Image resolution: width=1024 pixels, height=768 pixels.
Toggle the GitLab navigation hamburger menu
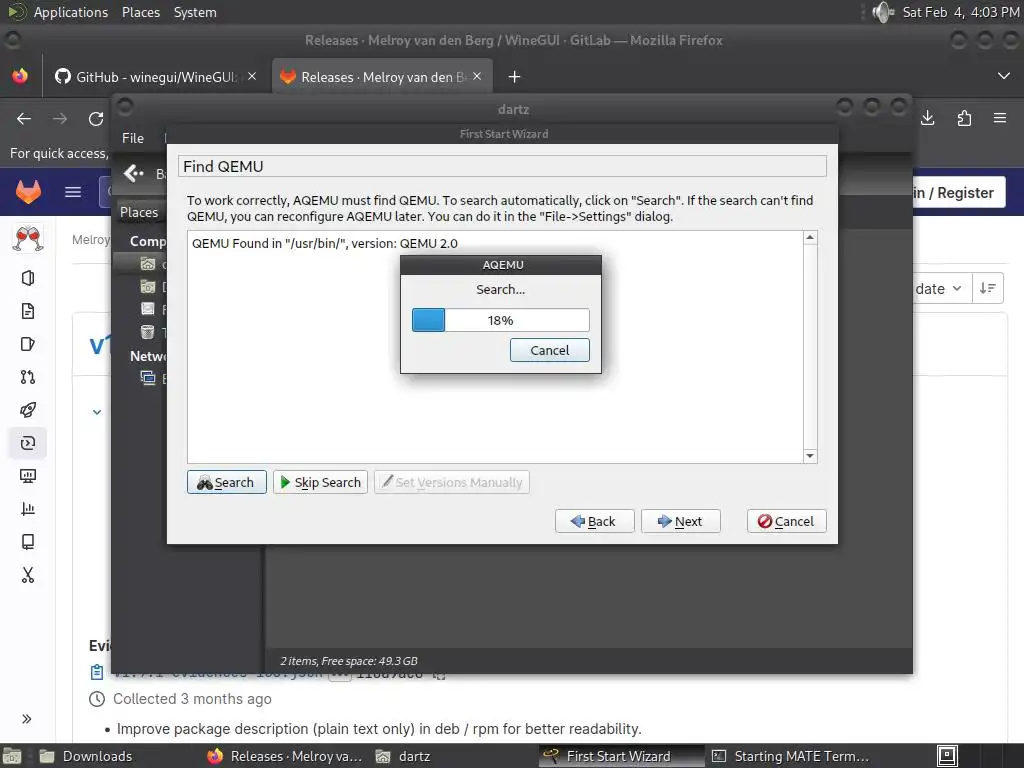(73, 192)
